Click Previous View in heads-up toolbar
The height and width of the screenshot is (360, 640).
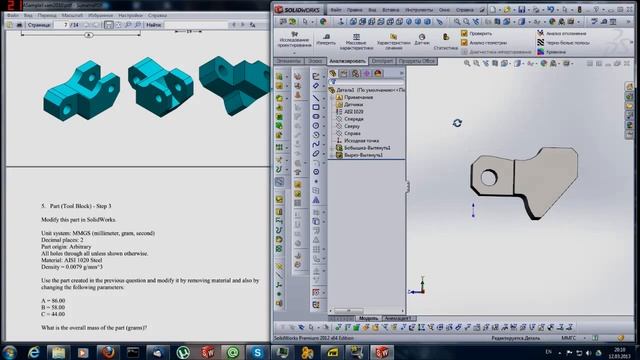pyautogui.click(x=486, y=63)
